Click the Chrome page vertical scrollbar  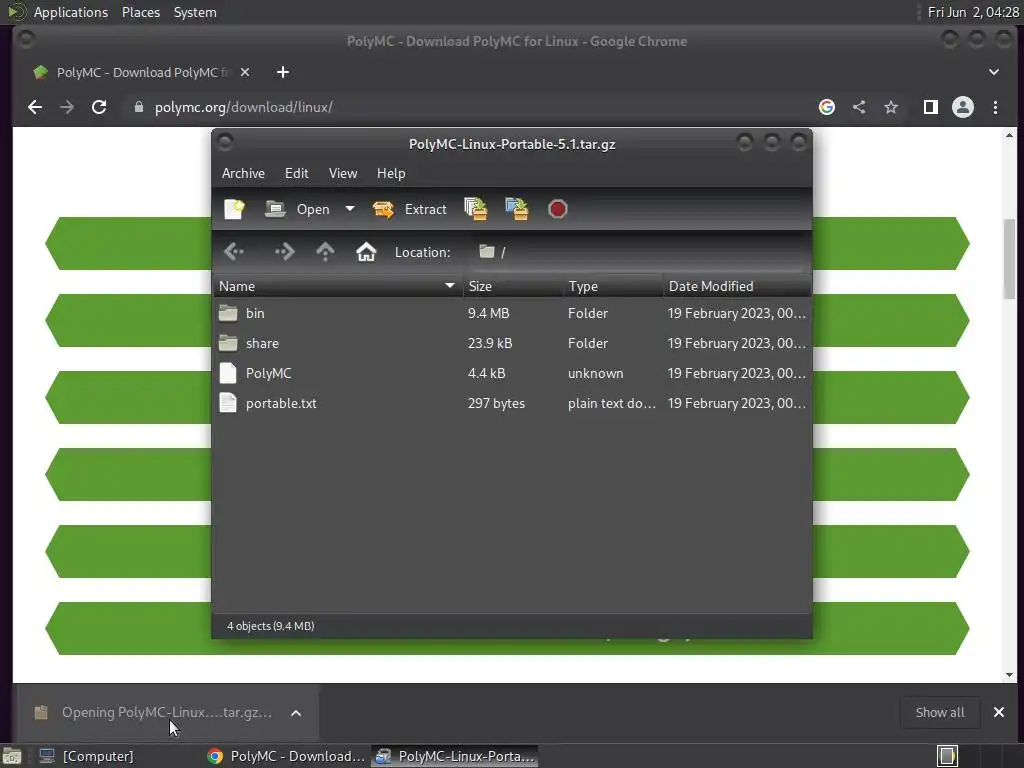(x=1009, y=259)
